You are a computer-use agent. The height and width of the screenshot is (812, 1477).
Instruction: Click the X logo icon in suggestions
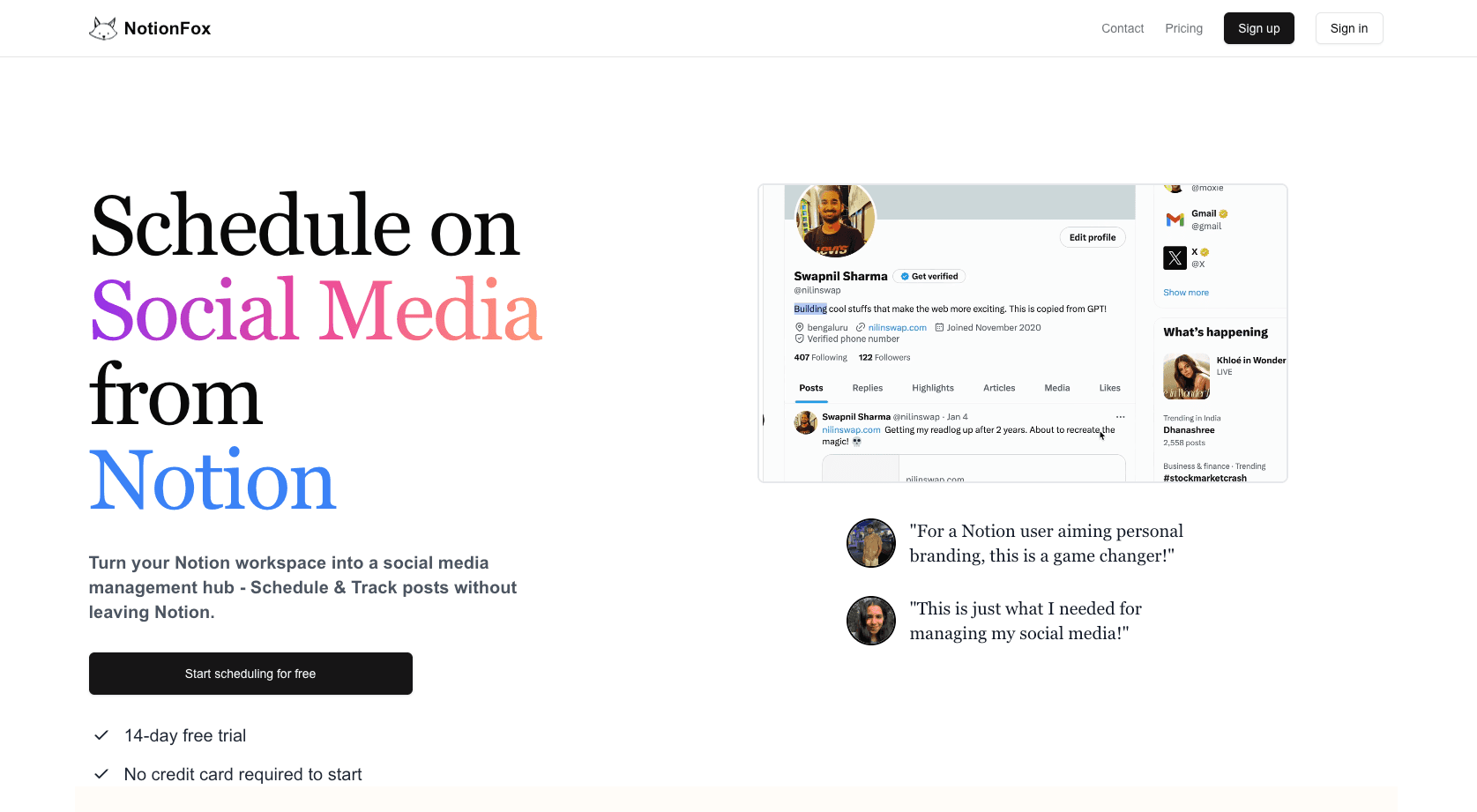[1175, 257]
